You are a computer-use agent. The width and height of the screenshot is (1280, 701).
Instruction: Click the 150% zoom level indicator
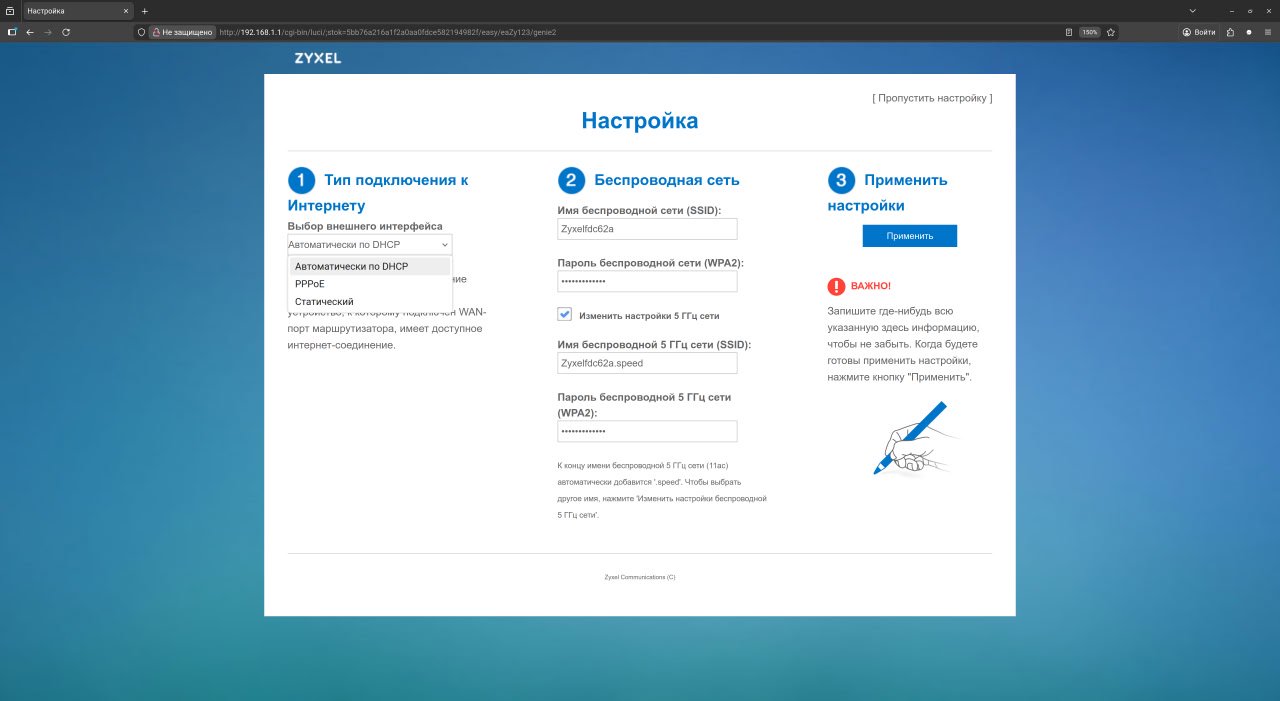1090,32
